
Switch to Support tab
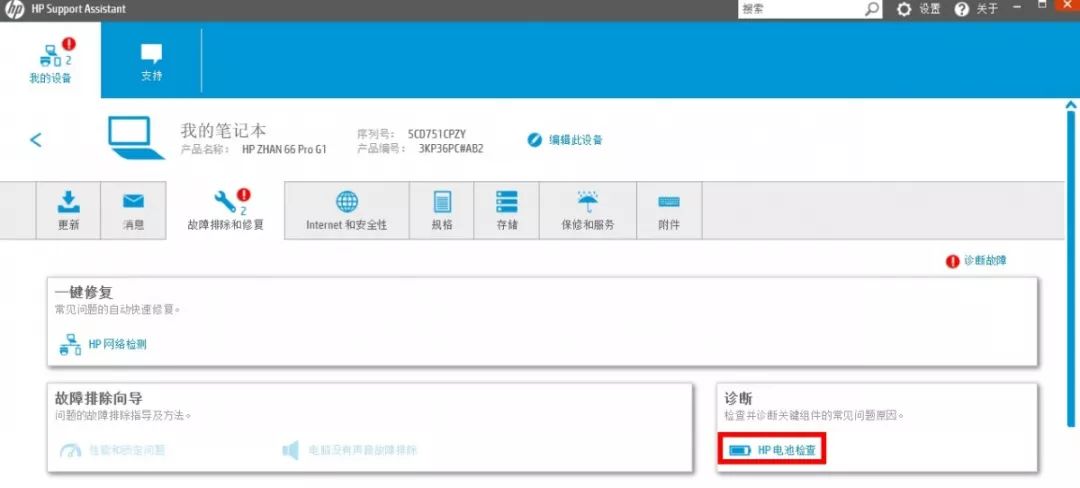point(152,62)
